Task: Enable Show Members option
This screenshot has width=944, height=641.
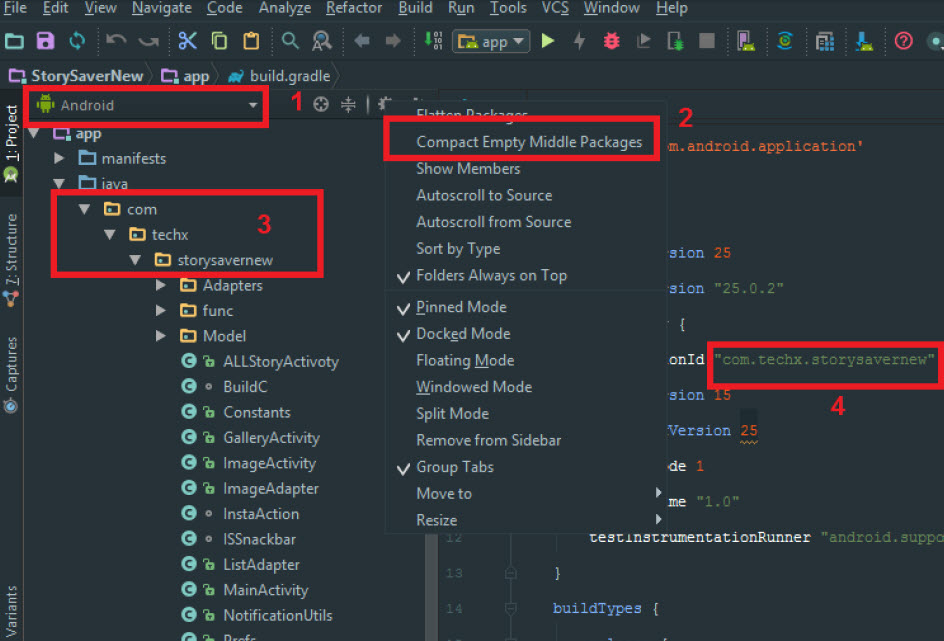Action: [468, 169]
